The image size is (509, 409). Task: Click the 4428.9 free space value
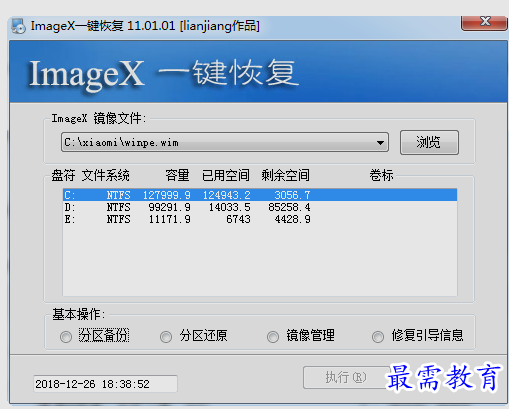[292, 219]
